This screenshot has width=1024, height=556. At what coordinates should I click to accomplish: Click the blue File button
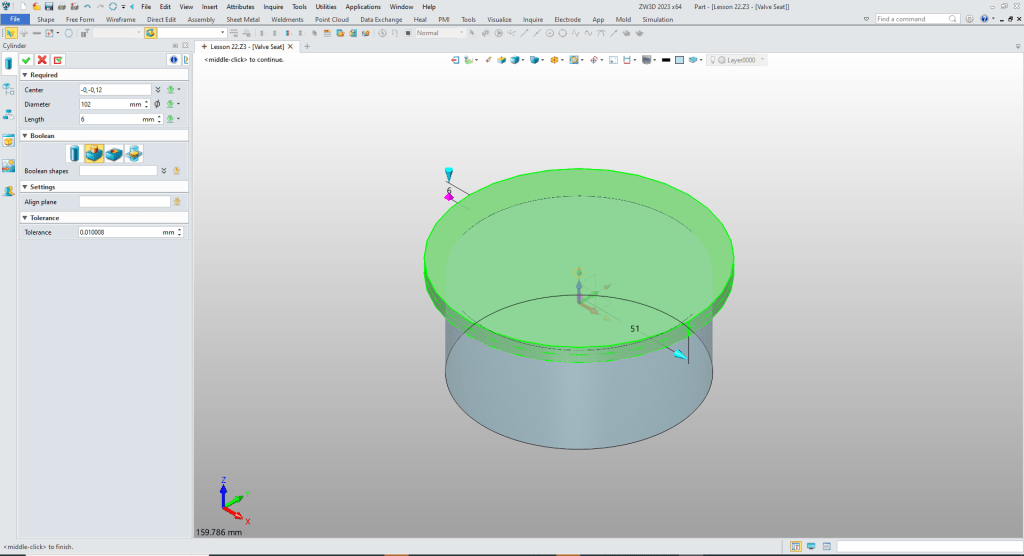(16, 19)
